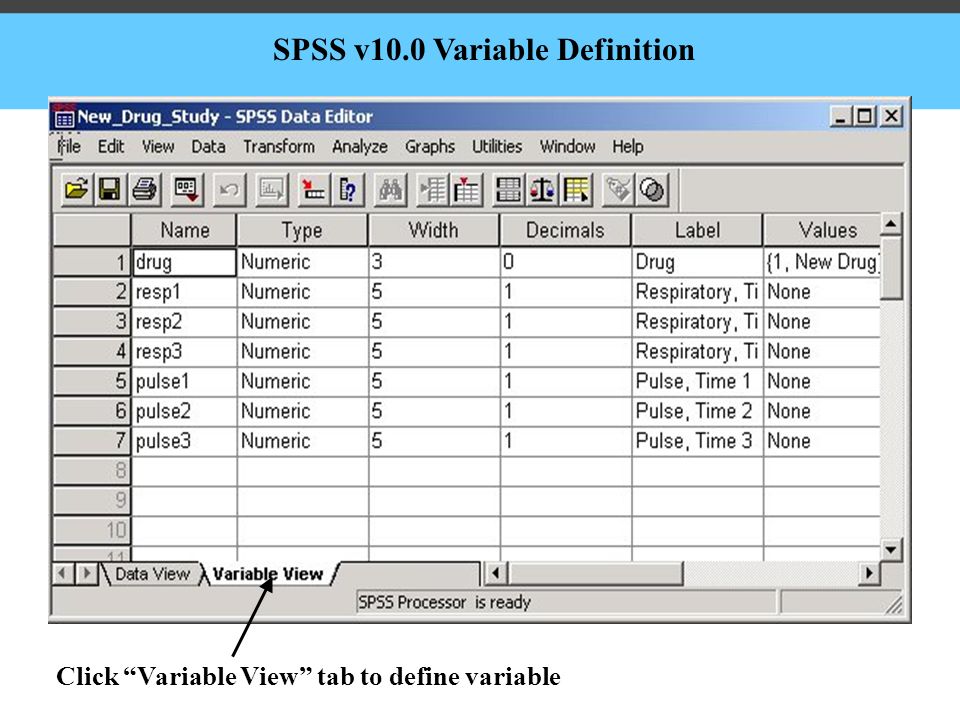Maximize the SPSS Data Editor window
Image resolution: width=960 pixels, height=720 pixels.
tap(864, 116)
